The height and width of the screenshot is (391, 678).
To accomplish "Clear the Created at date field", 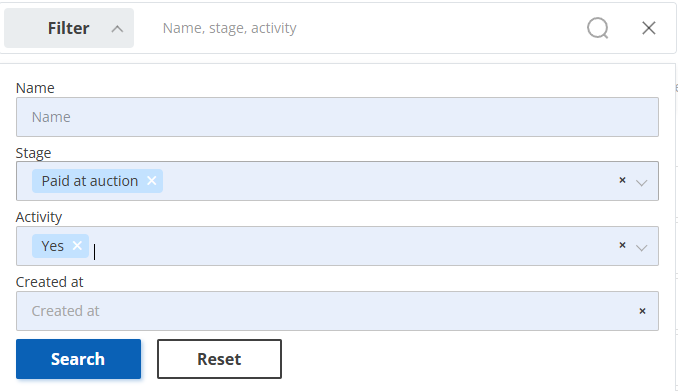I will (x=642, y=311).
